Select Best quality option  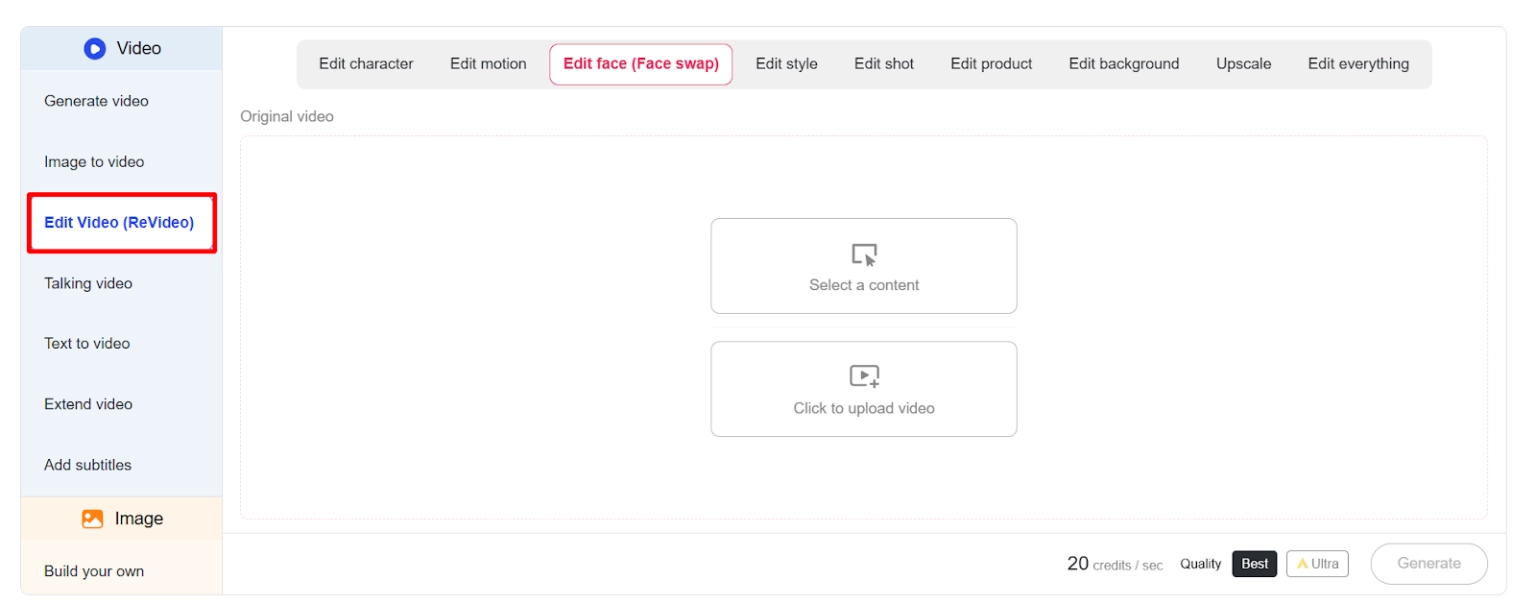point(1254,564)
